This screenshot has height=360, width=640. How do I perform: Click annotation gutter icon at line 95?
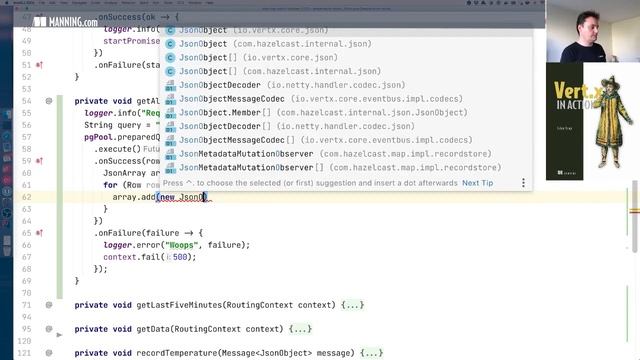(49, 329)
